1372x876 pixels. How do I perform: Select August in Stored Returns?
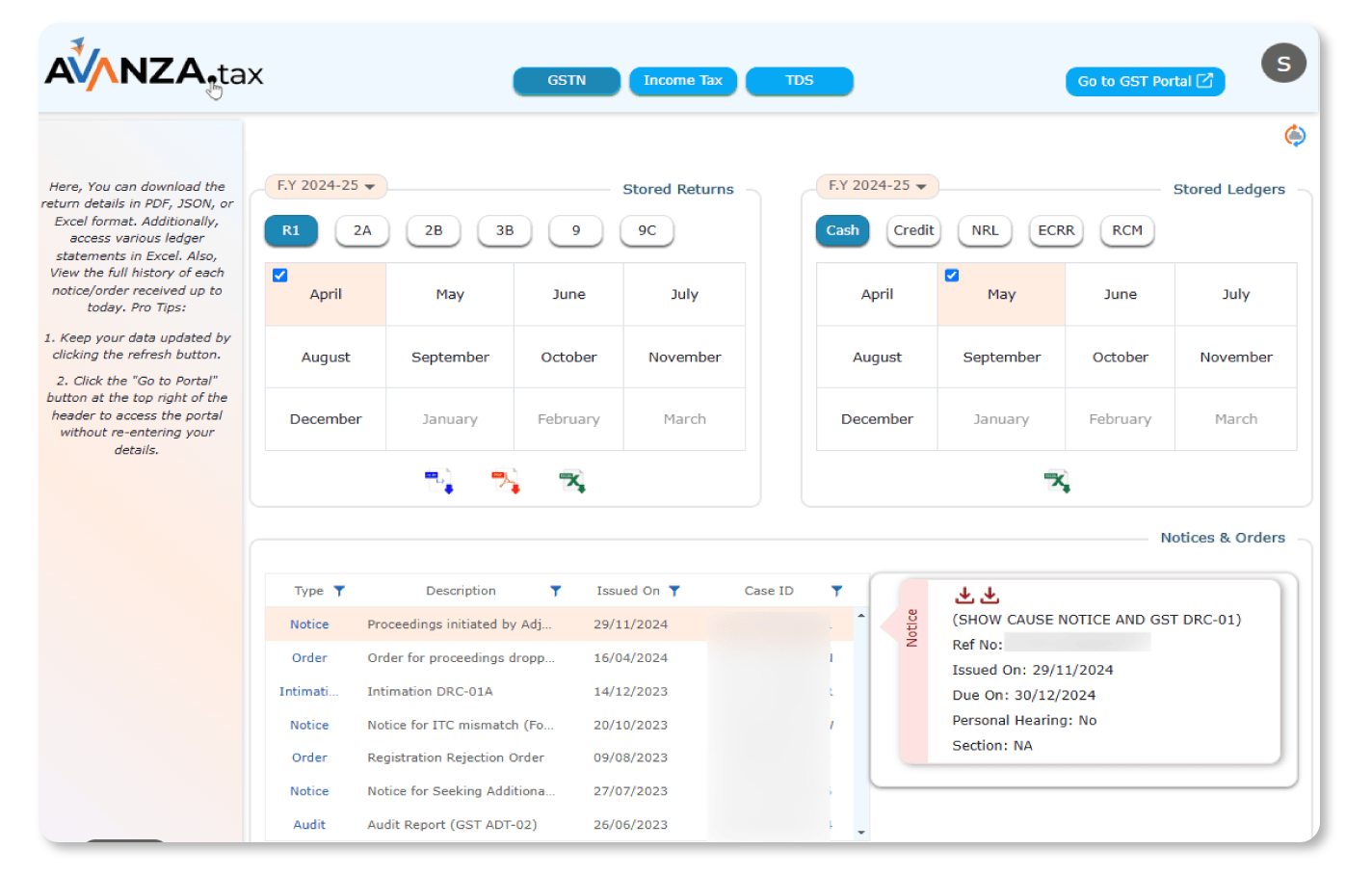pos(326,358)
